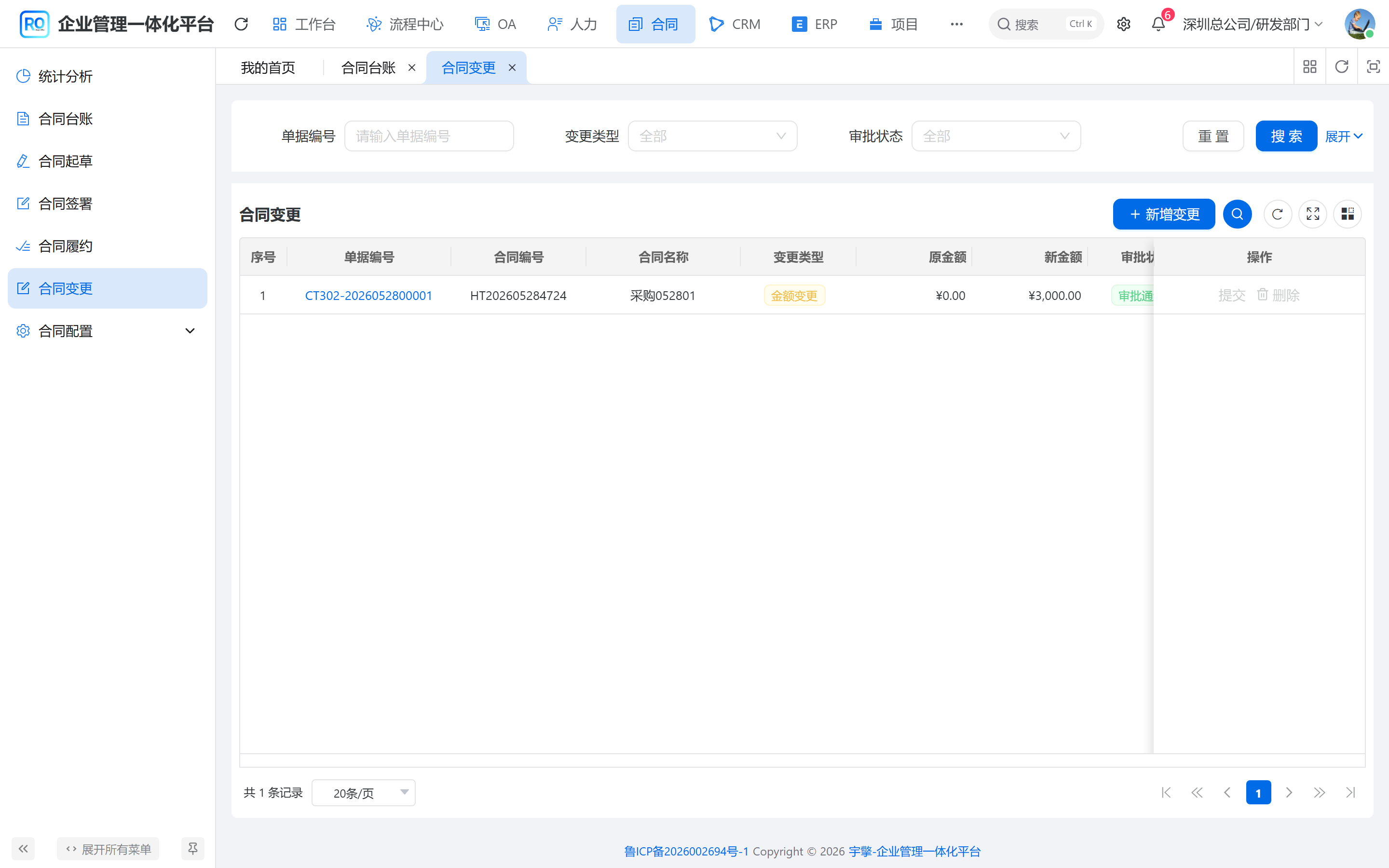Expand more filters via 展开
1389x868 pixels.
pyautogui.click(x=1343, y=136)
